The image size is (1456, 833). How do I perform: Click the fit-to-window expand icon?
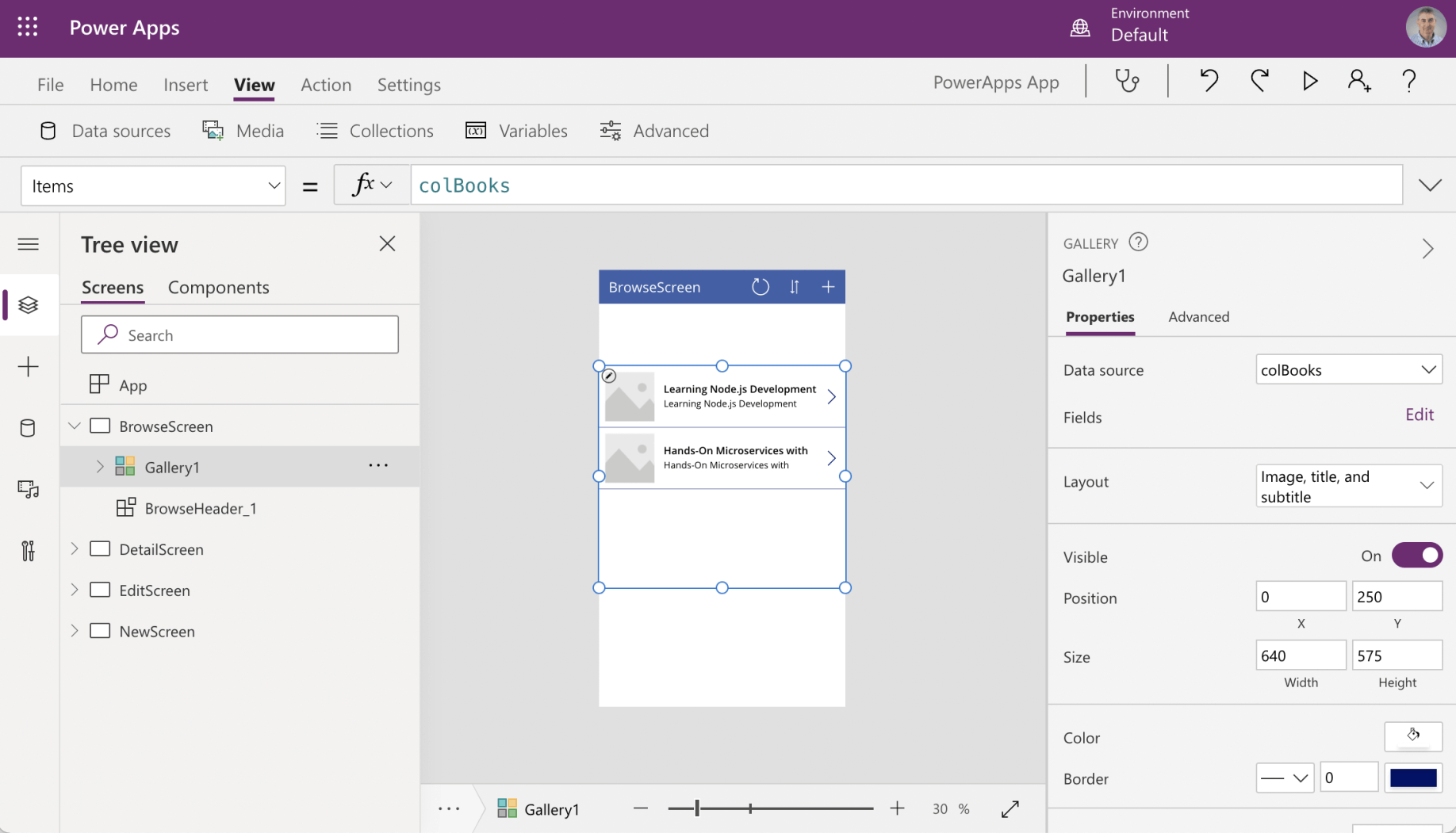tap(1010, 808)
